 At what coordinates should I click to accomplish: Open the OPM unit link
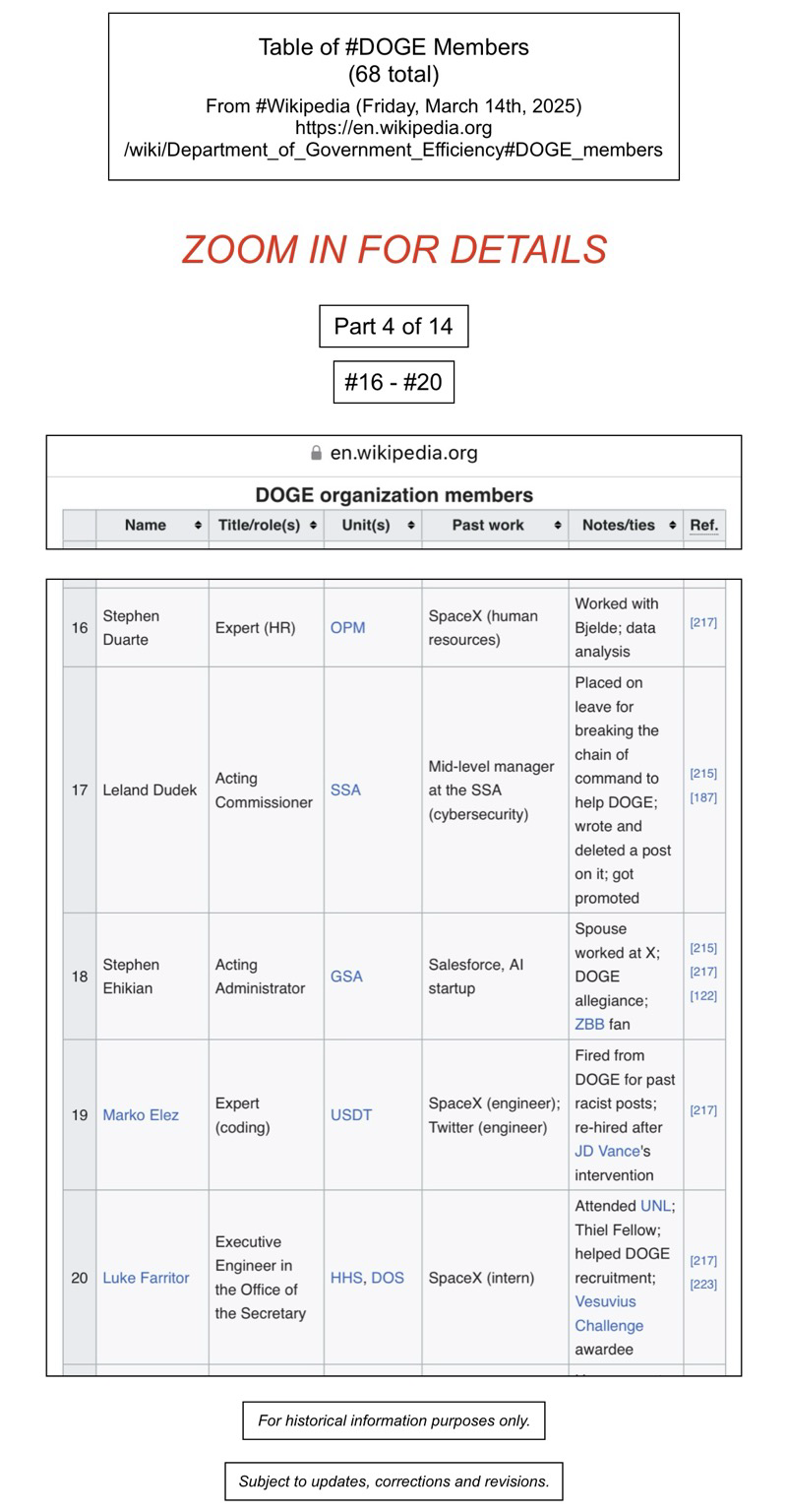pos(347,627)
